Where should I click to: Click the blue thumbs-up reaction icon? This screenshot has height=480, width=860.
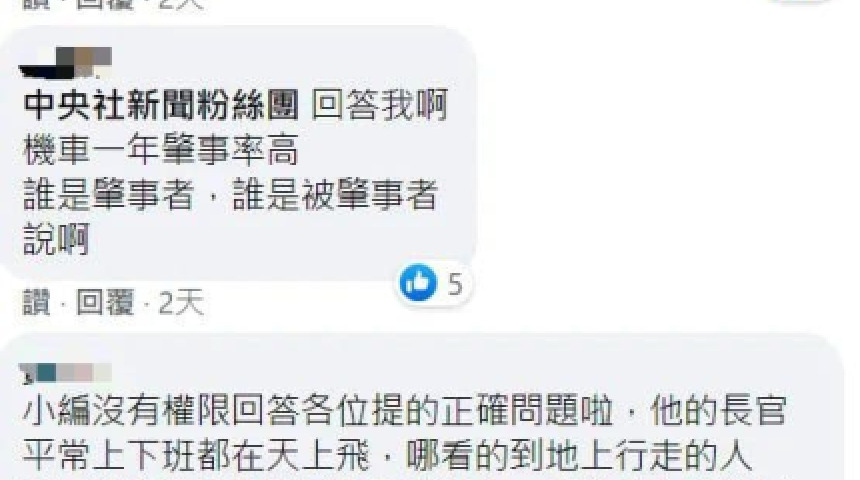418,283
